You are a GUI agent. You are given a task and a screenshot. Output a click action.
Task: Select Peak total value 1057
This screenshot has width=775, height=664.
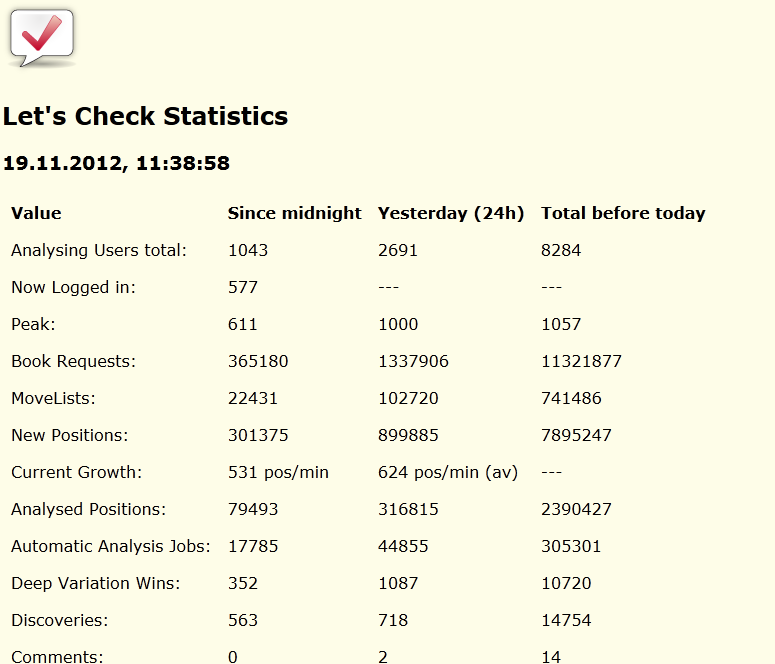coord(561,324)
